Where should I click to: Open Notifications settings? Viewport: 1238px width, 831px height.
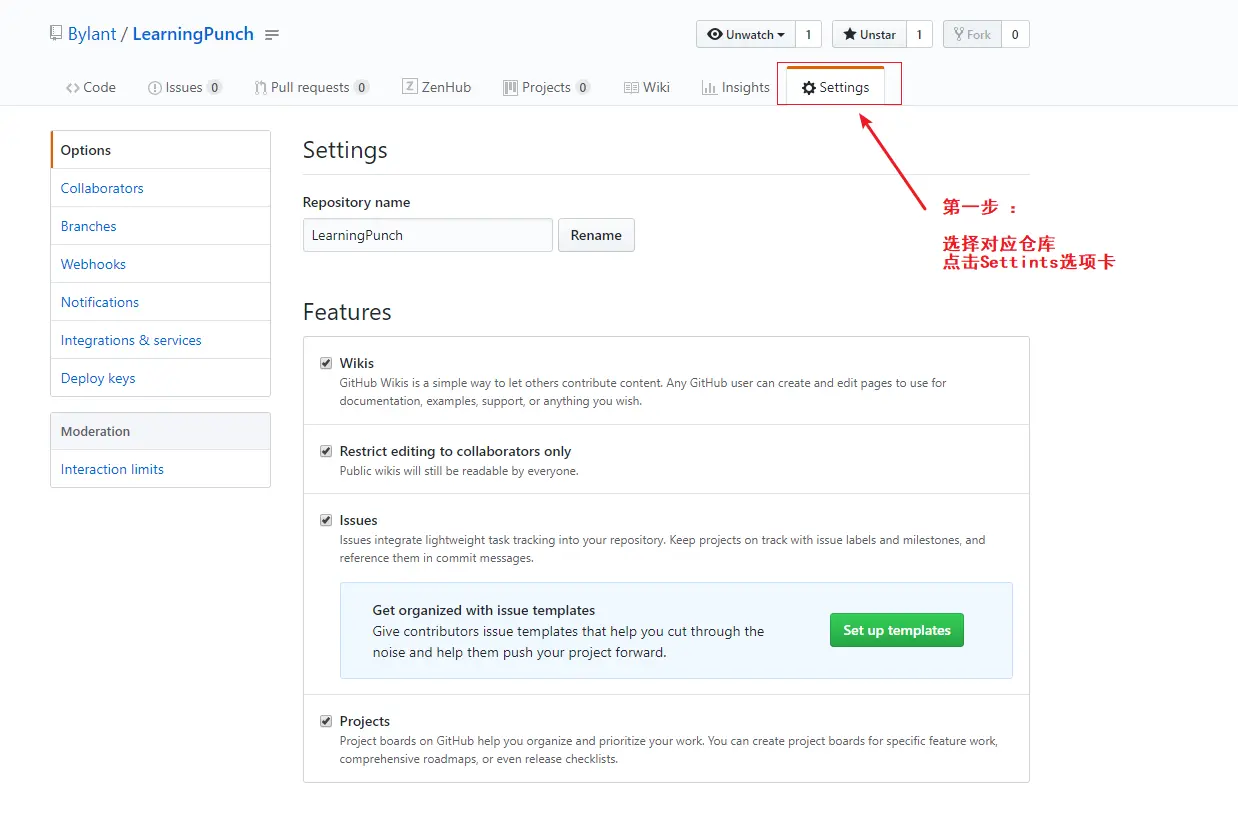pos(160,302)
